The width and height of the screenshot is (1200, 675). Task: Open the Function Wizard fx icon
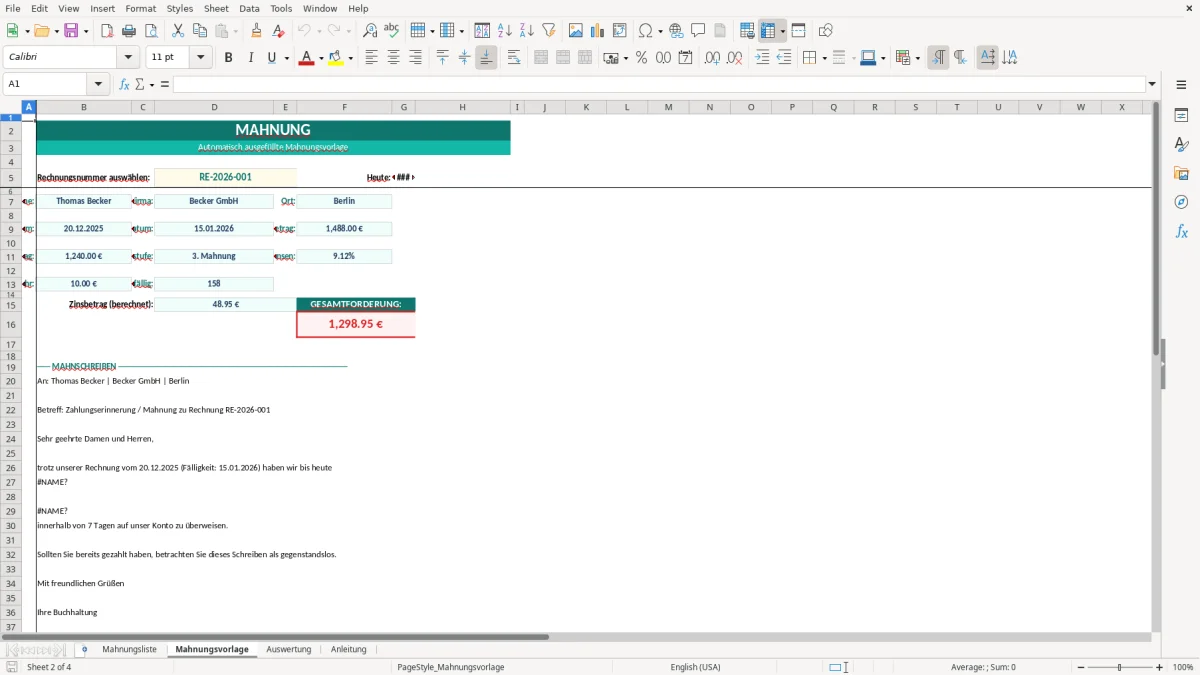coord(124,85)
